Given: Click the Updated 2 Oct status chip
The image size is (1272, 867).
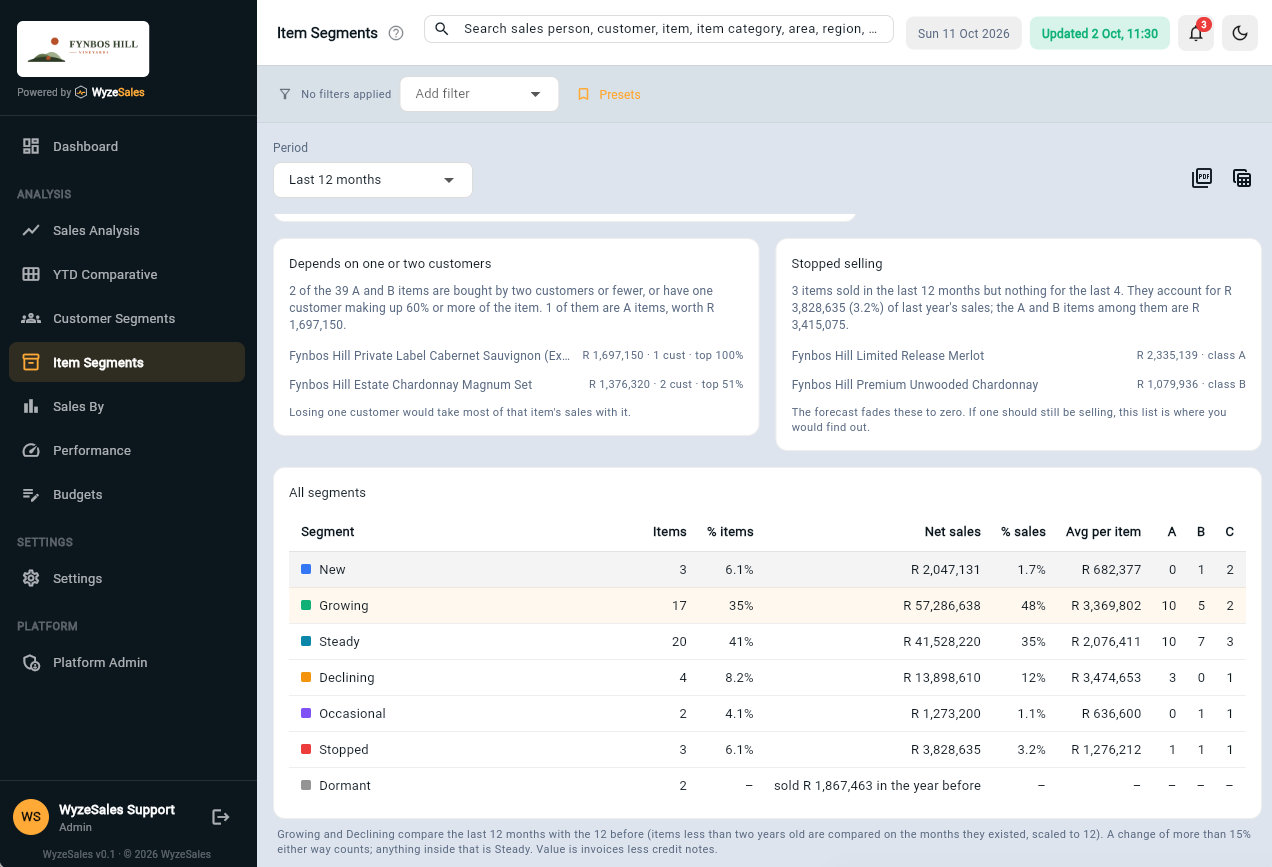Looking at the screenshot, I should (1100, 33).
